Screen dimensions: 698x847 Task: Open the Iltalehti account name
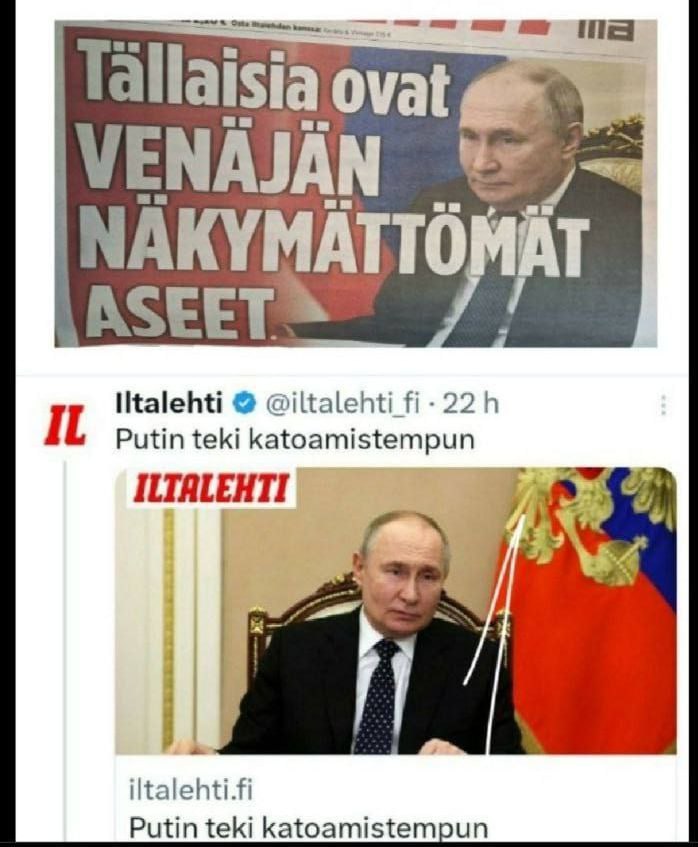[169, 403]
